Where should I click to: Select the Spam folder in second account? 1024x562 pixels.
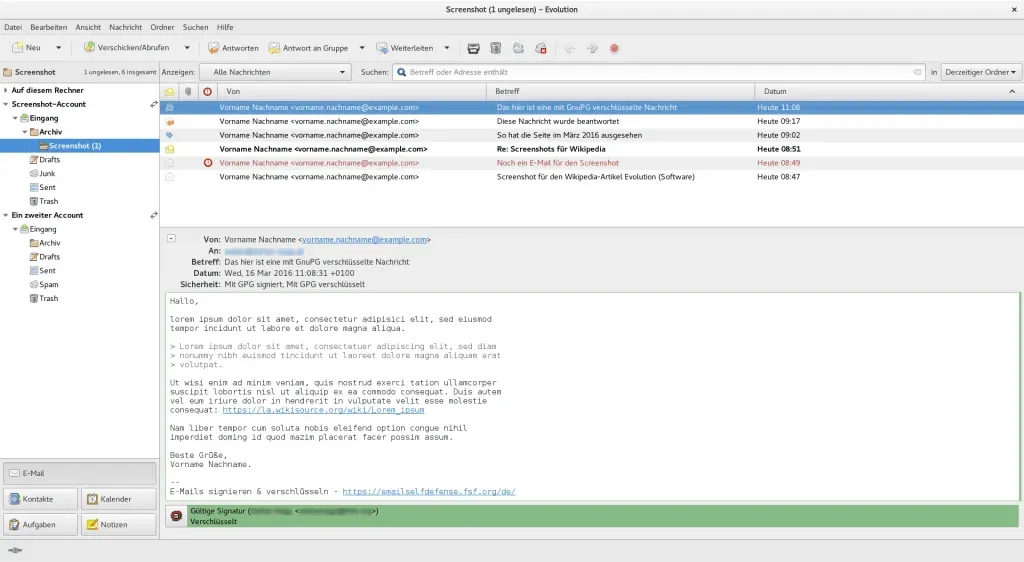tap(48, 285)
